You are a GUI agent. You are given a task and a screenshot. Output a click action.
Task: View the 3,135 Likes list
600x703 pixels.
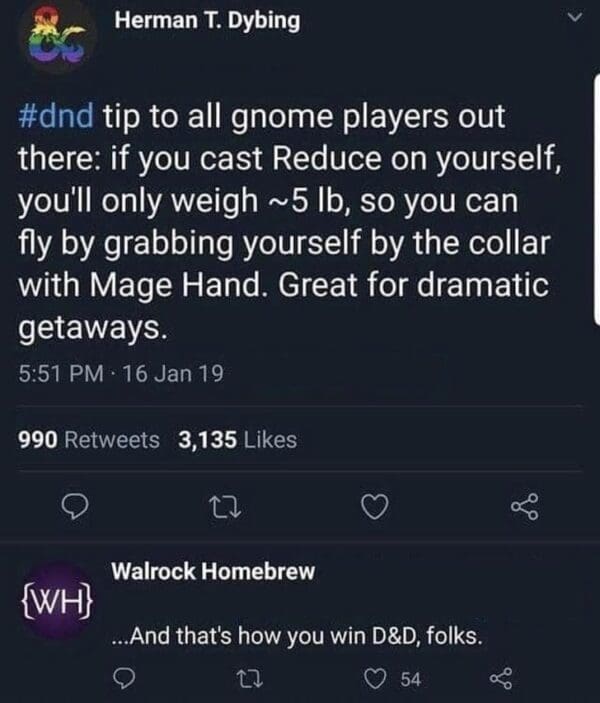tap(238, 440)
